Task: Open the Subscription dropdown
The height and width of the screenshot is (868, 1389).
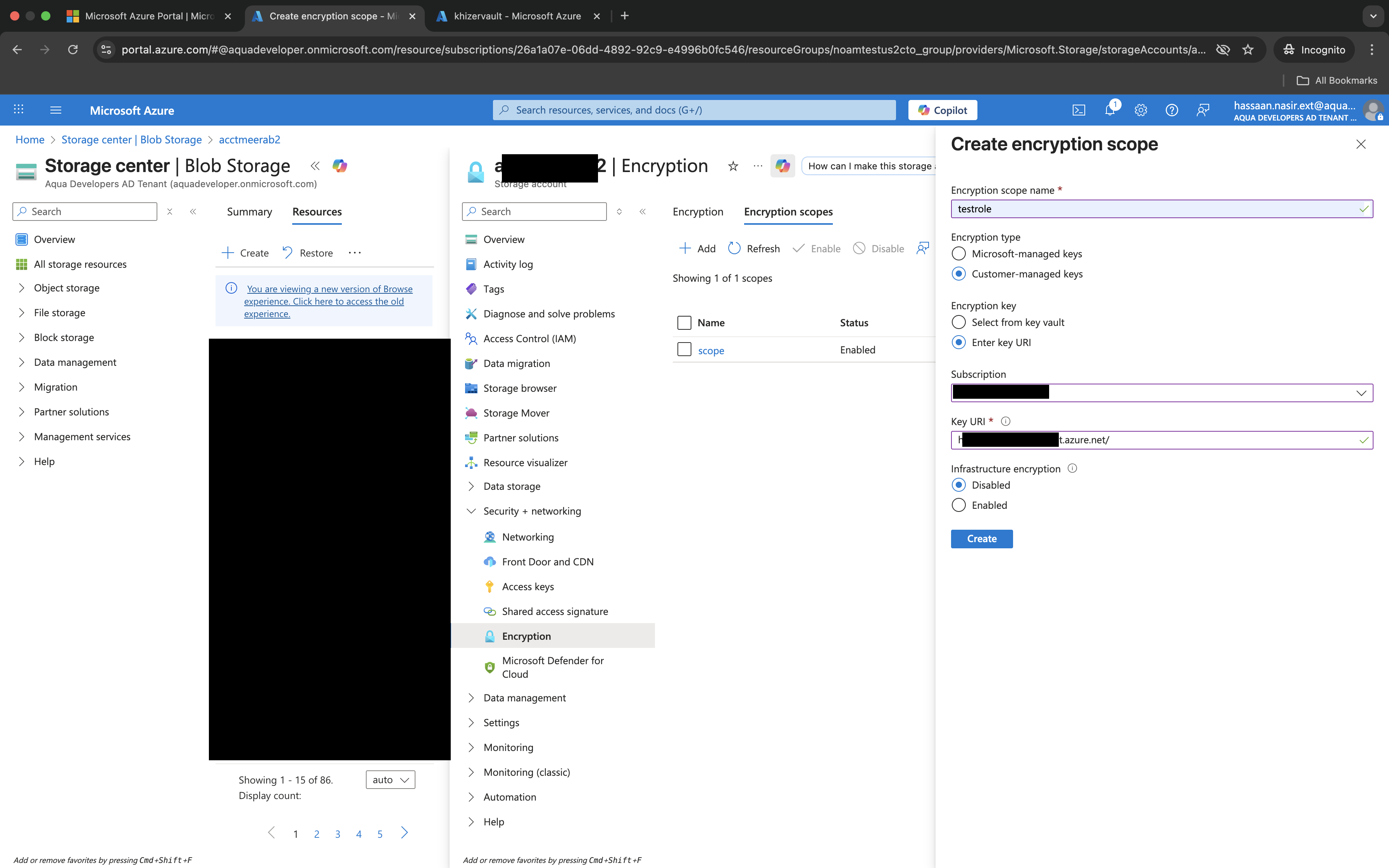Action: click(x=1161, y=393)
